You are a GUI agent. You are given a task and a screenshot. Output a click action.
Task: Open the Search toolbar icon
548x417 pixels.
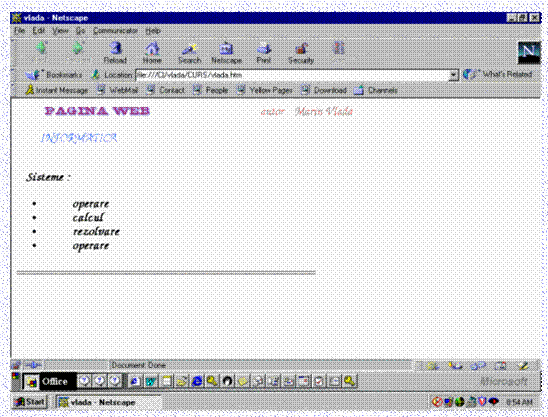point(189,52)
